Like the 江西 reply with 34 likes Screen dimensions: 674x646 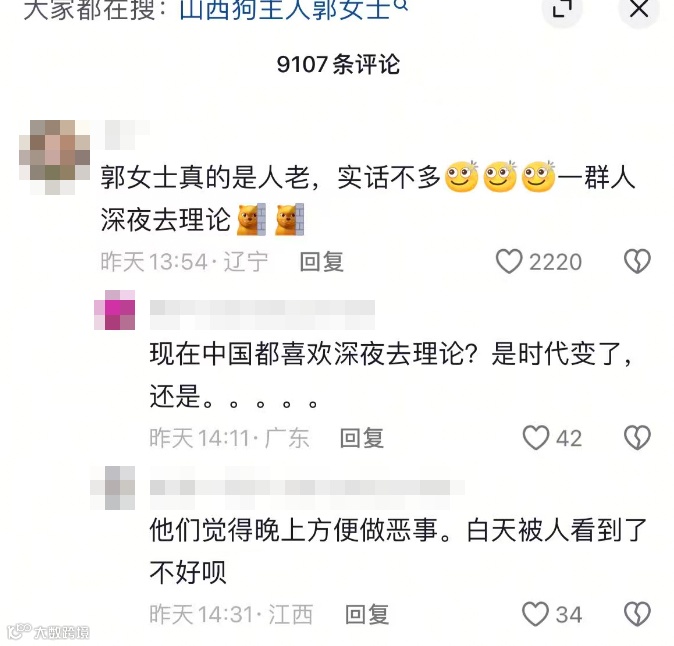click(536, 614)
